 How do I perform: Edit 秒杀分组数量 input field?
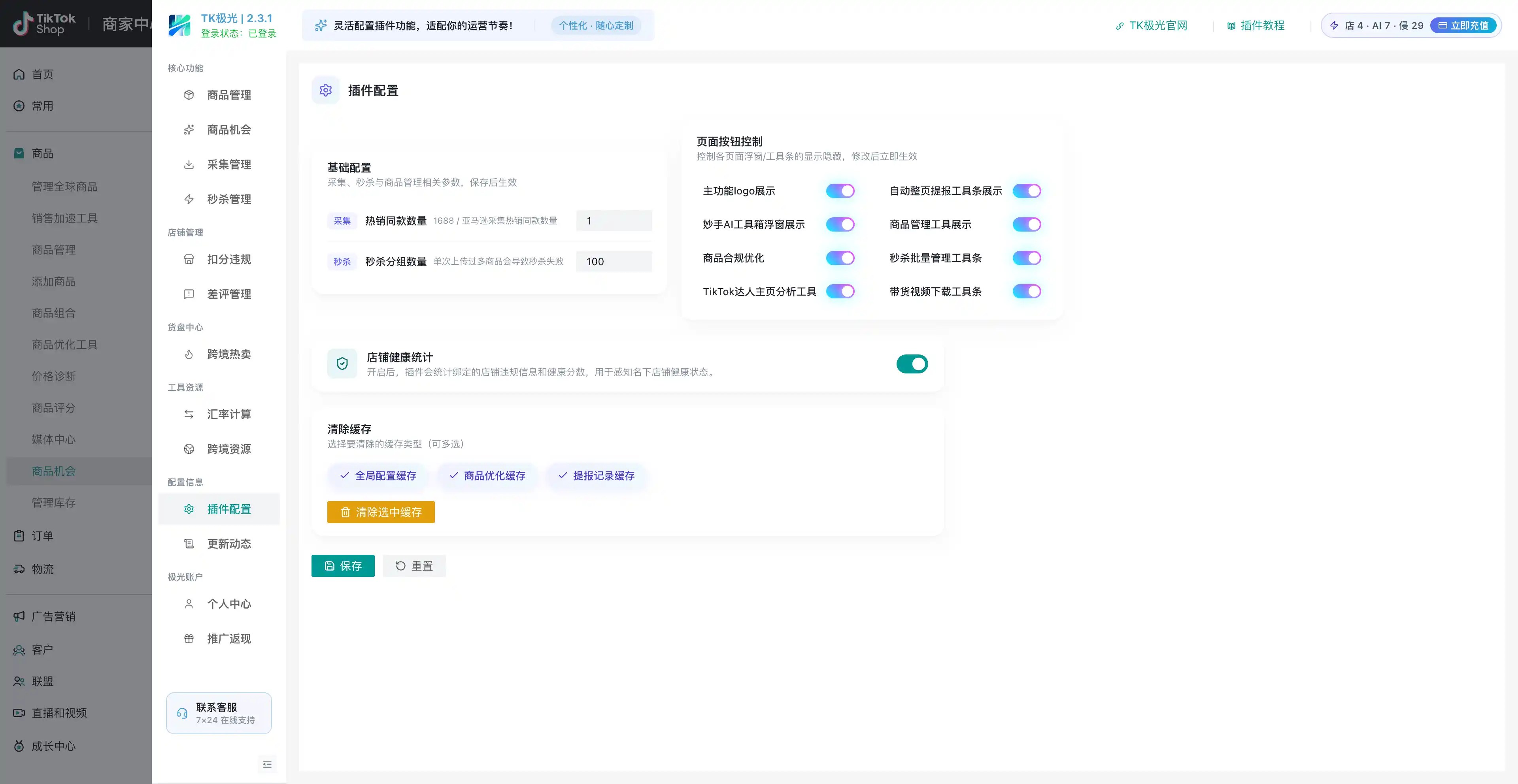click(x=614, y=262)
